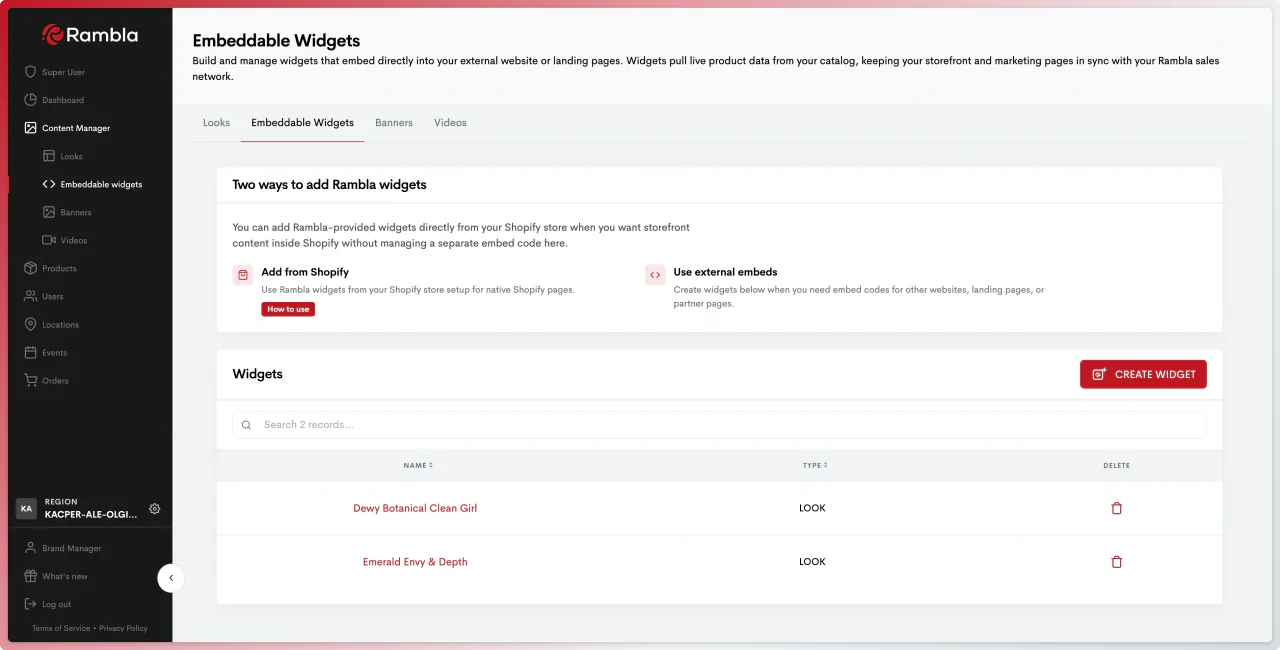1280x650 pixels.
Task: Click the Content Manager image icon
Action: pos(31,128)
